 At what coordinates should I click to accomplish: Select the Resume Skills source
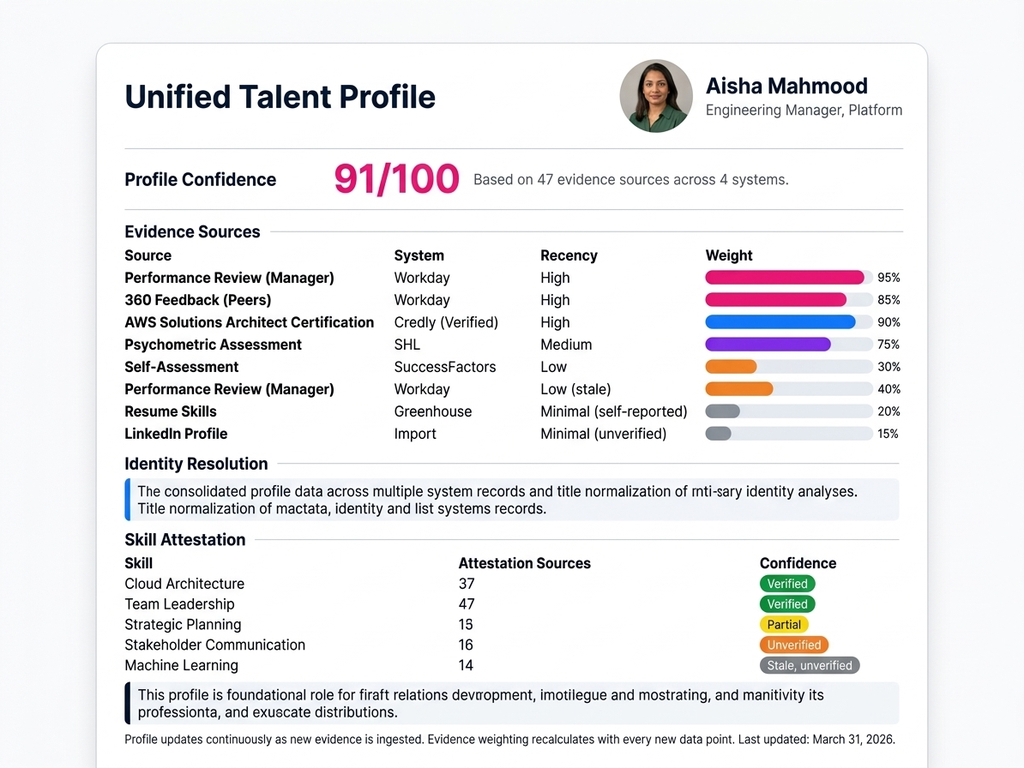(x=171, y=411)
